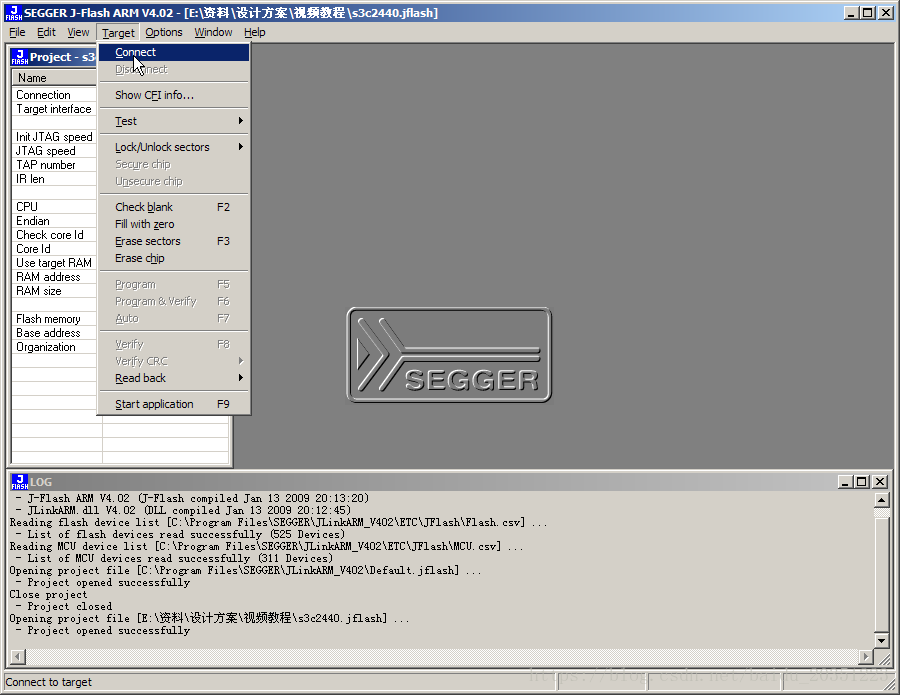Maximize the LOG window
Screen dimensions: 900x695
pyautogui.click(x=862, y=482)
